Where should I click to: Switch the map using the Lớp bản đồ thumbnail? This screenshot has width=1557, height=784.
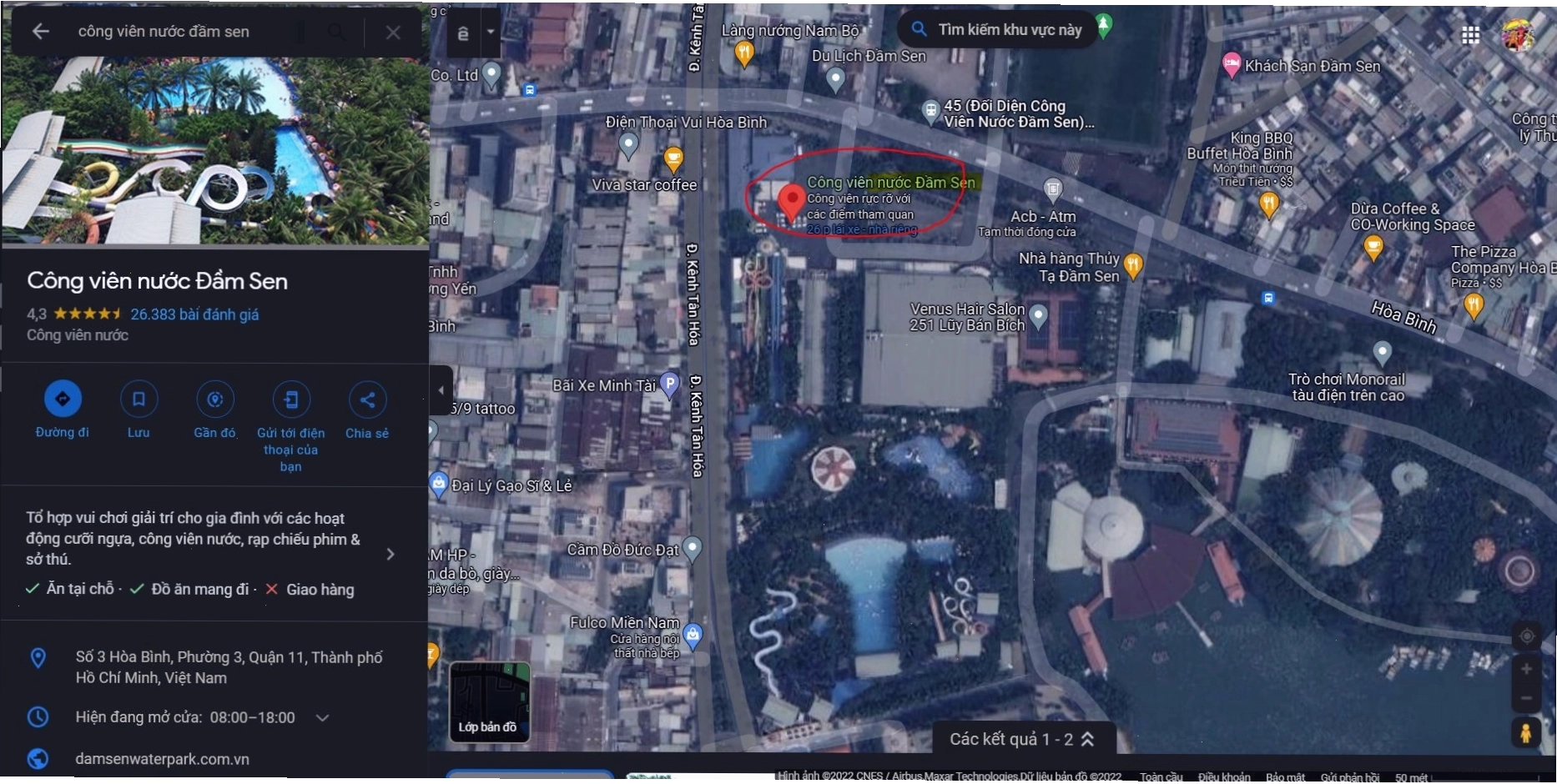[x=490, y=701]
